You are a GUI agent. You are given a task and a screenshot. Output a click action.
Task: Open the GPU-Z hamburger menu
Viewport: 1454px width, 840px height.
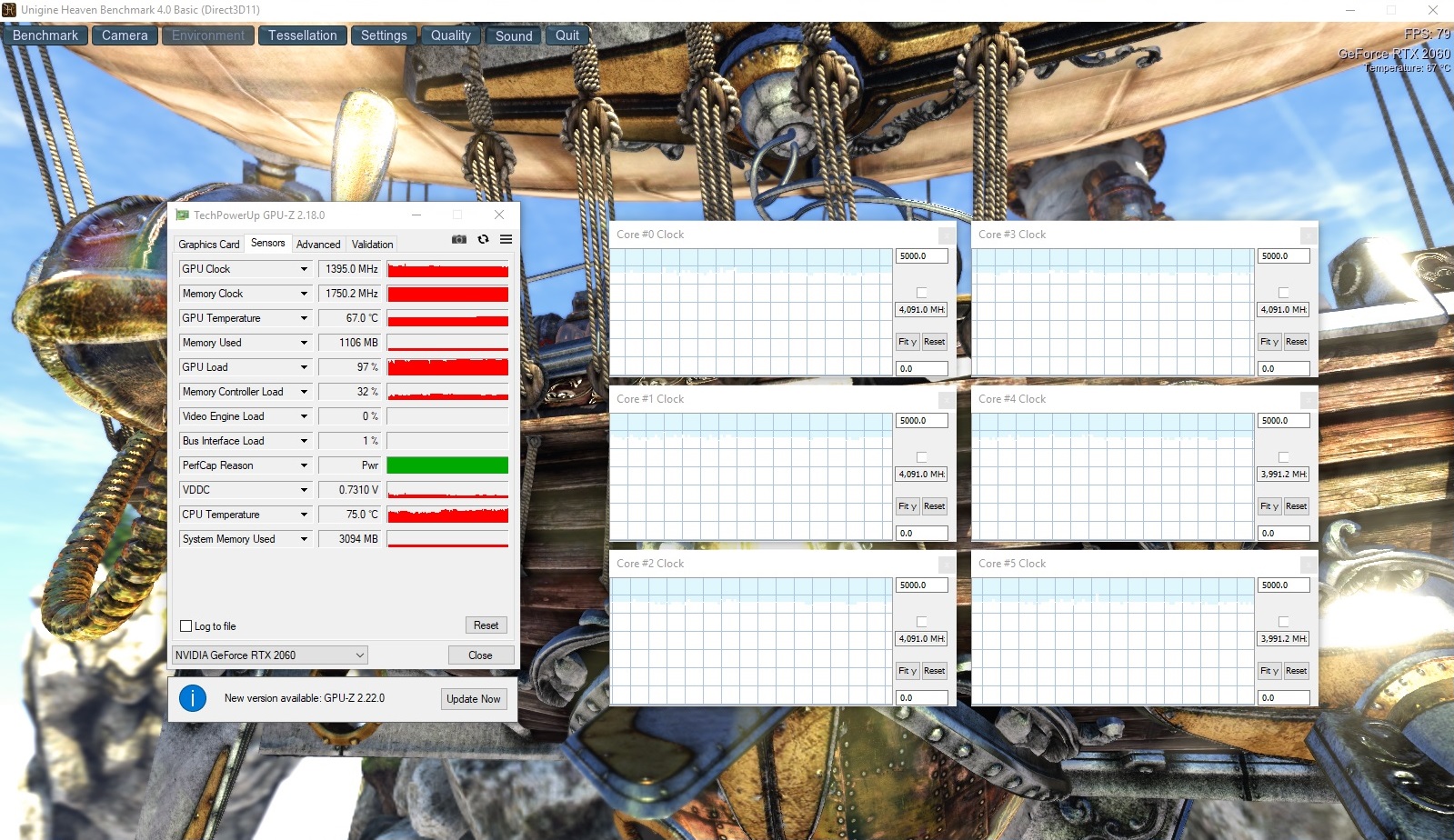pos(506,239)
